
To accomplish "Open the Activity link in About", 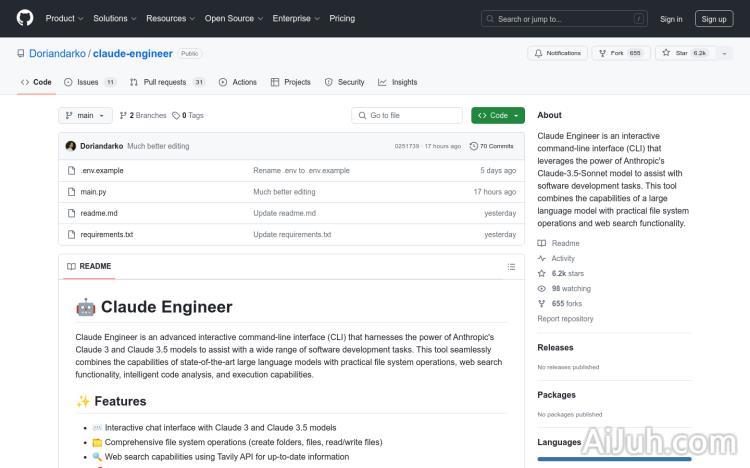I will 563,258.
